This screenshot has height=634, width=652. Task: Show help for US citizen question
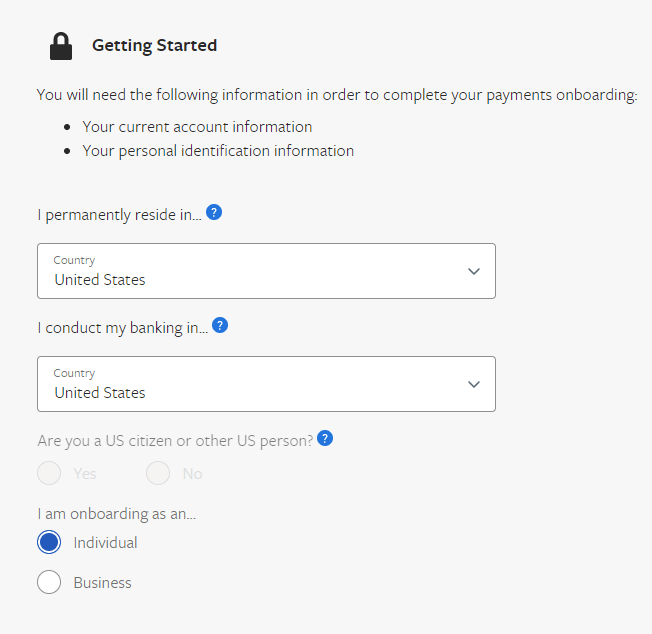(325, 438)
